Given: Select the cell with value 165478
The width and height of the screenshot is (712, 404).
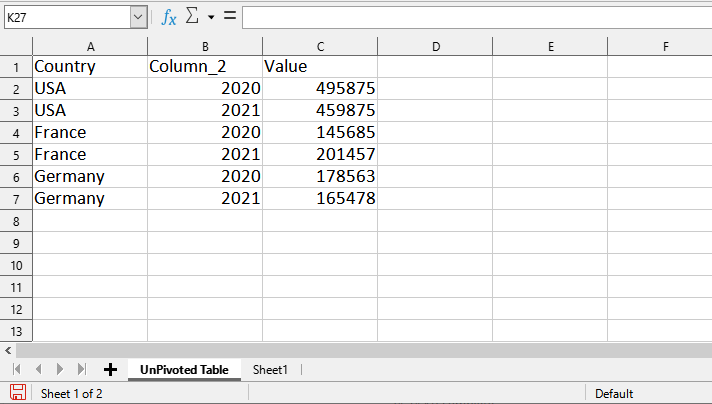Looking at the screenshot, I should coord(320,198).
